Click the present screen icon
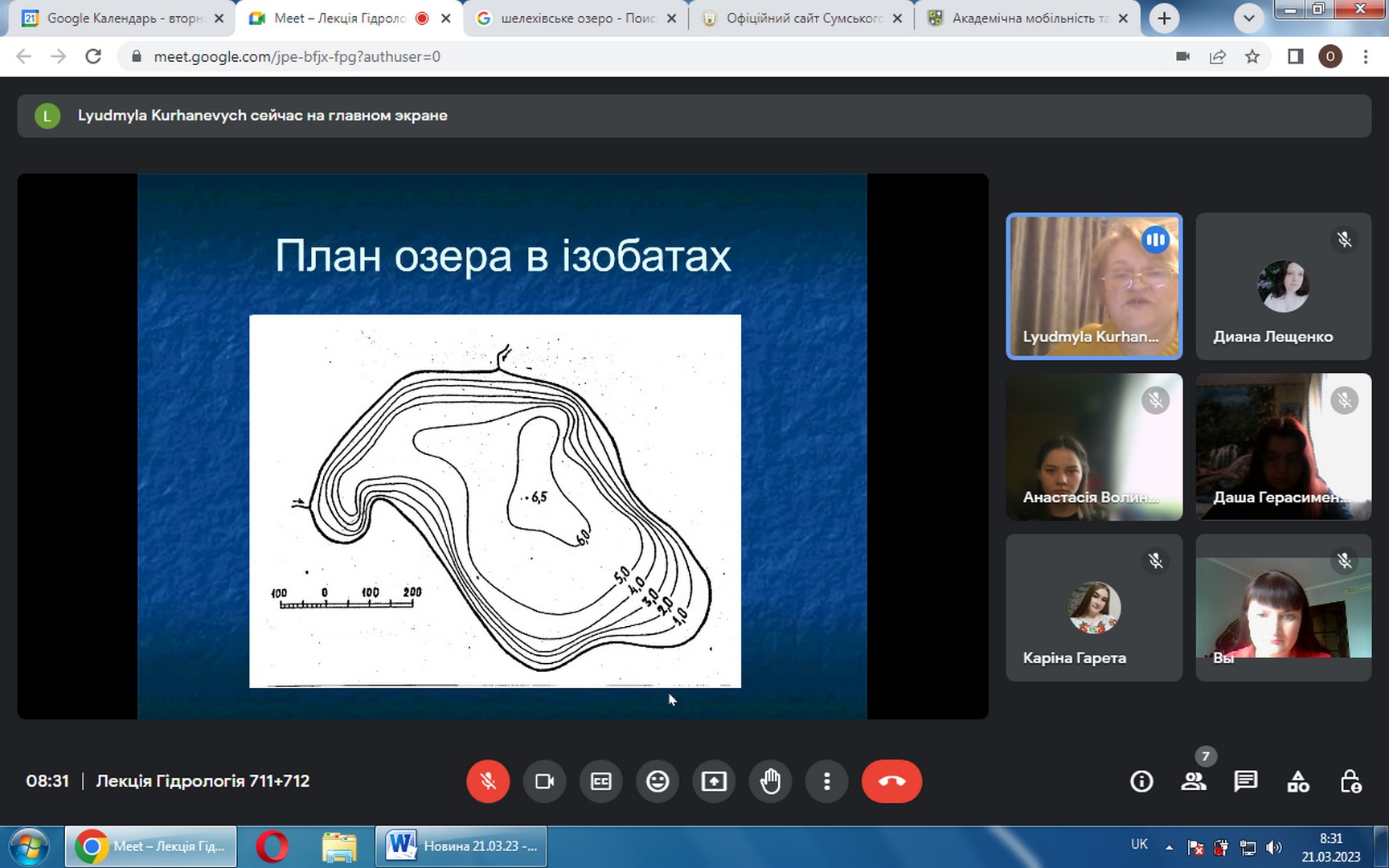Image resolution: width=1389 pixels, height=868 pixels. click(x=714, y=781)
